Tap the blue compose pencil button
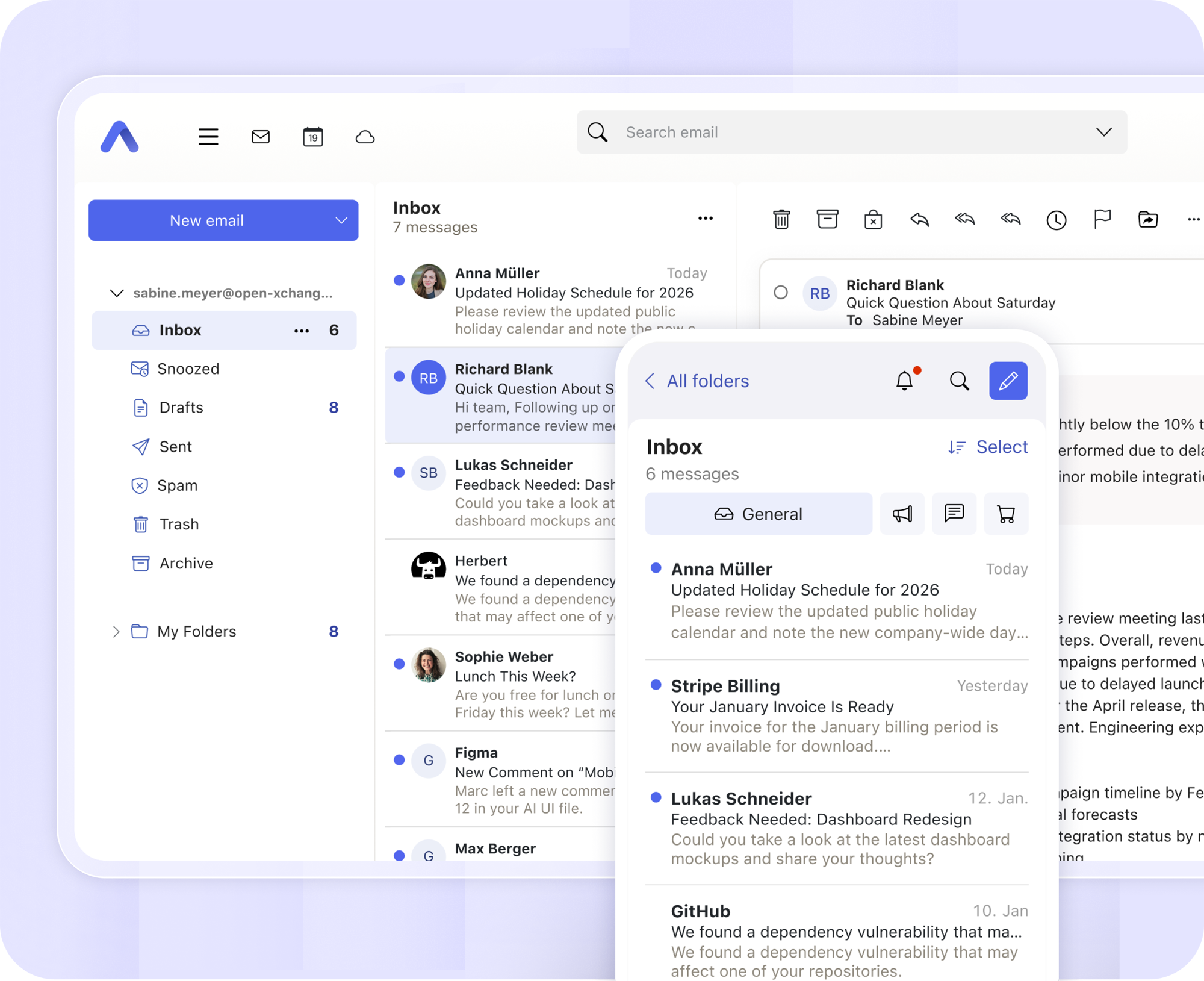The height and width of the screenshot is (981, 1204). [x=1008, y=381]
